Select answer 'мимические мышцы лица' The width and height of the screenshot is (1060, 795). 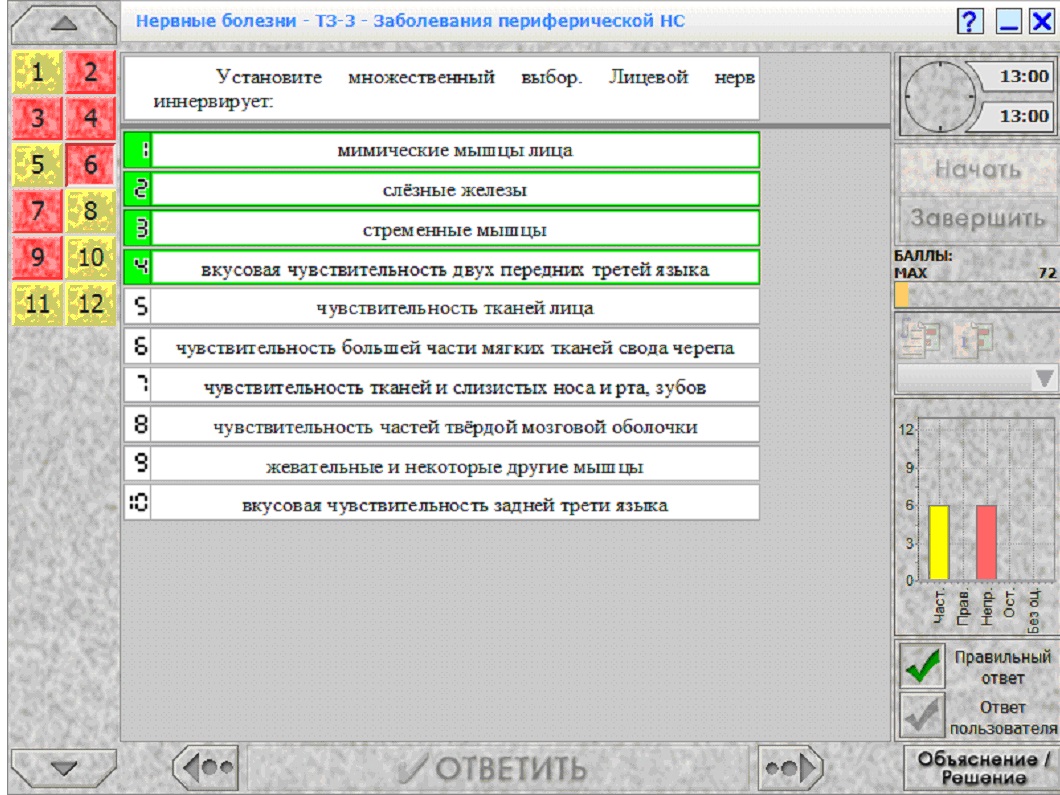[441, 150]
